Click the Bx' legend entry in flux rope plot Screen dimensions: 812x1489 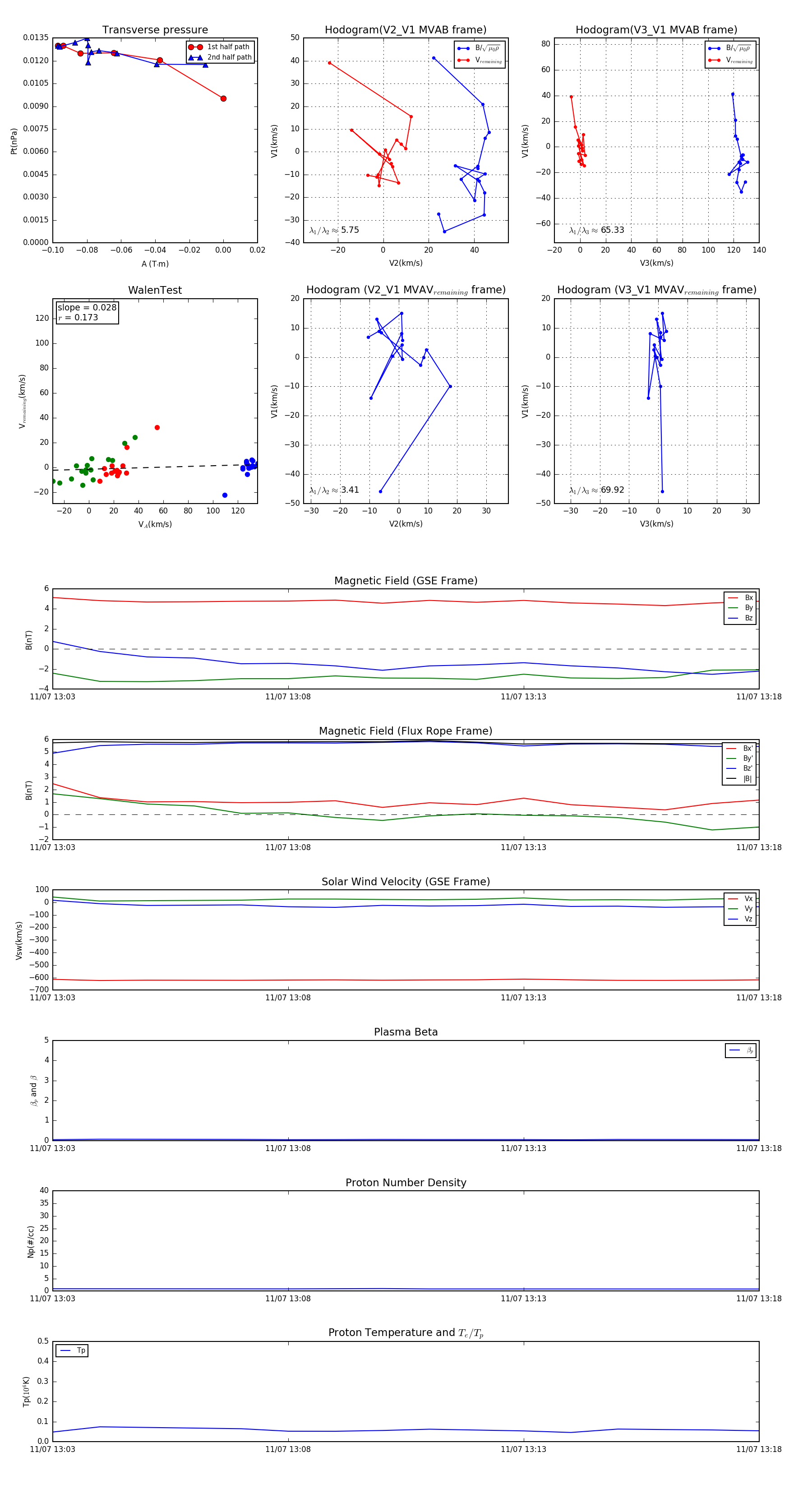click(x=739, y=748)
